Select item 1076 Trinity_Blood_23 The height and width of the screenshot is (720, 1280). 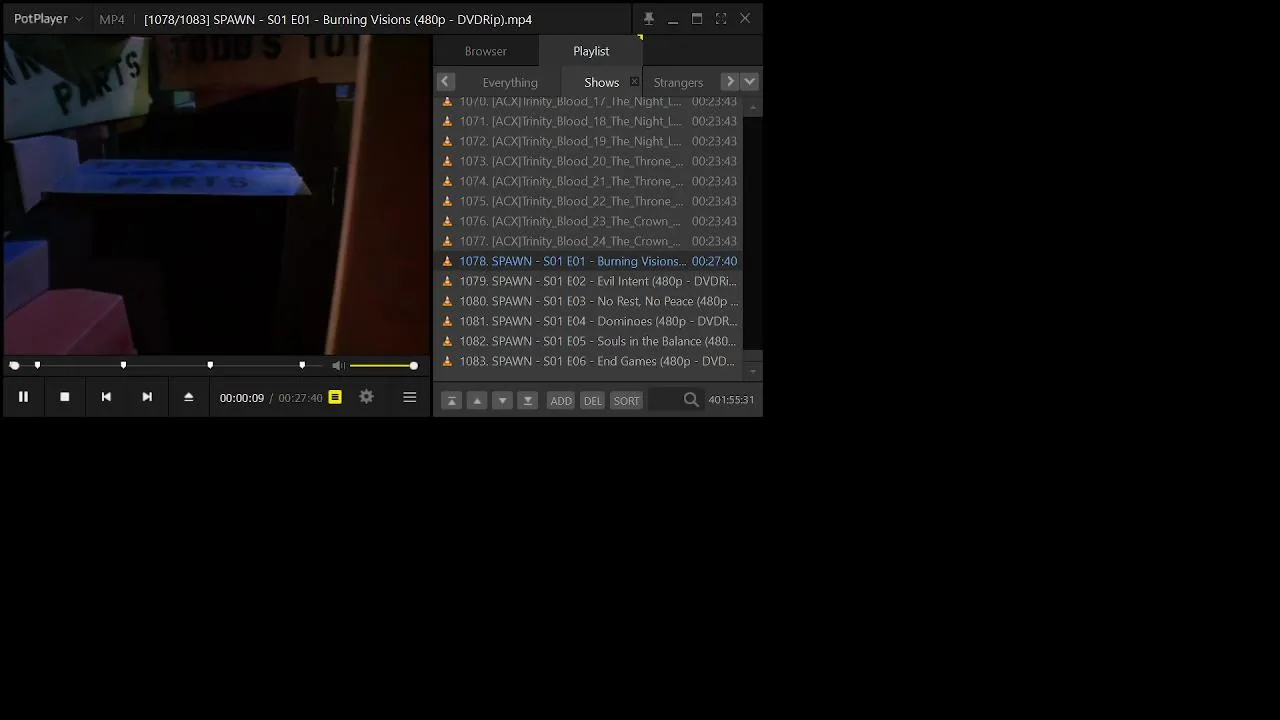590,221
